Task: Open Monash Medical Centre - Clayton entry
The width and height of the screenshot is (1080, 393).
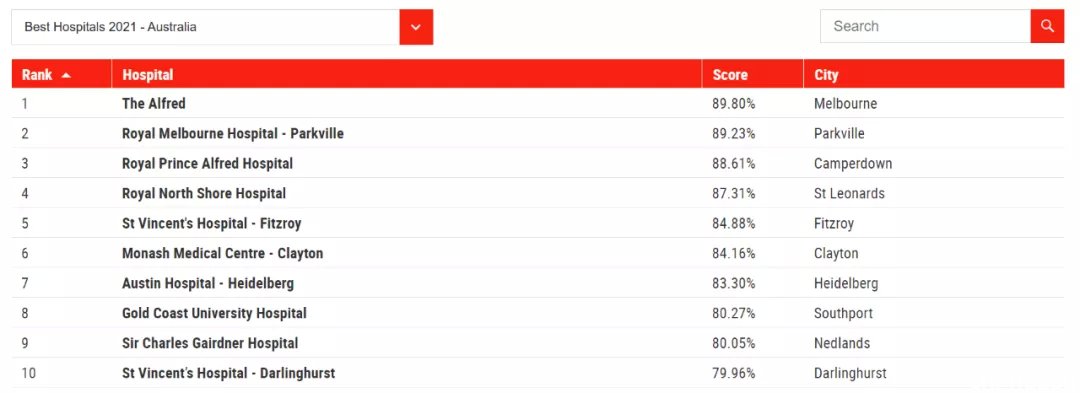Action: click(x=222, y=253)
